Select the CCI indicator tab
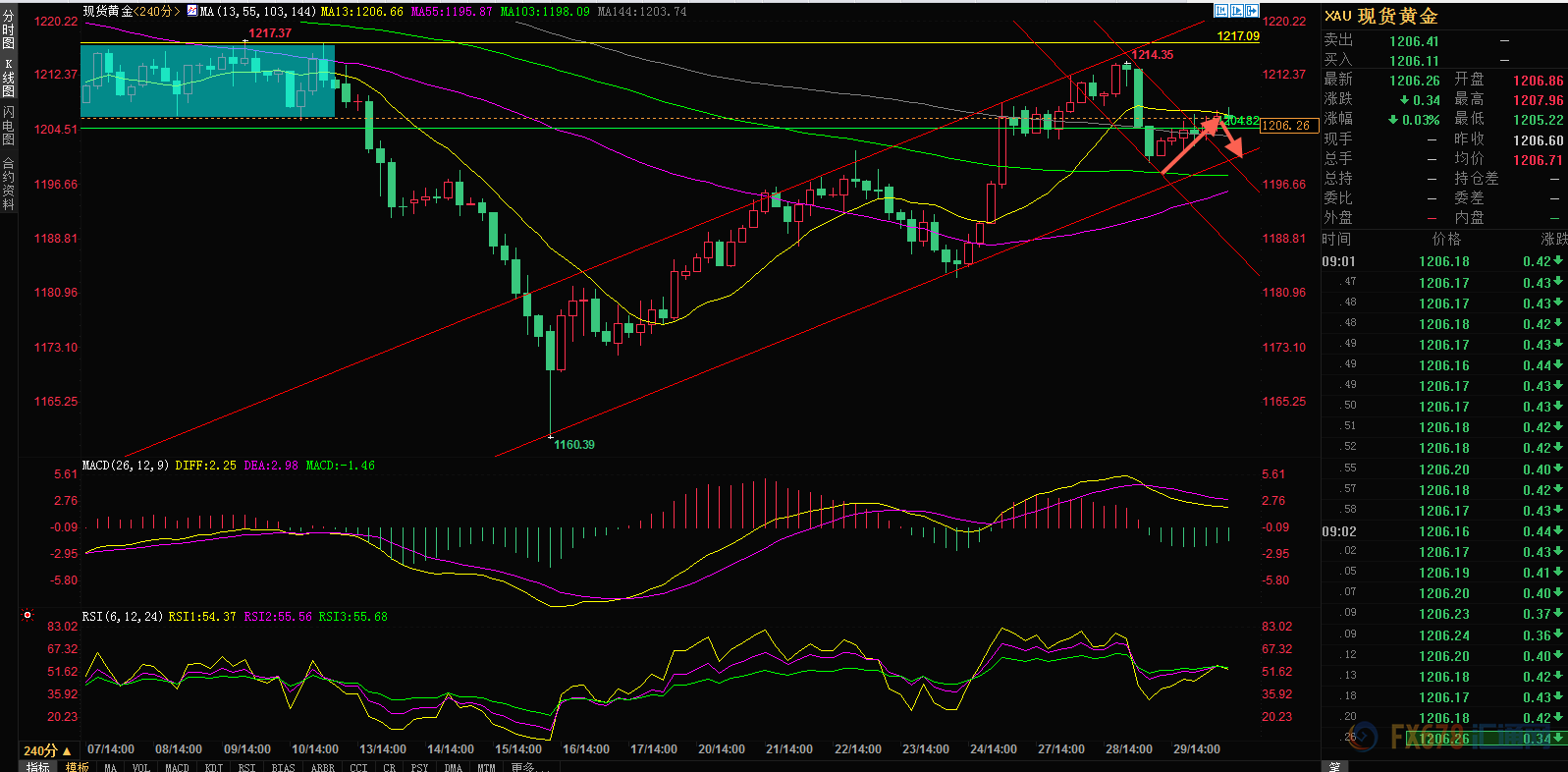 [x=358, y=767]
